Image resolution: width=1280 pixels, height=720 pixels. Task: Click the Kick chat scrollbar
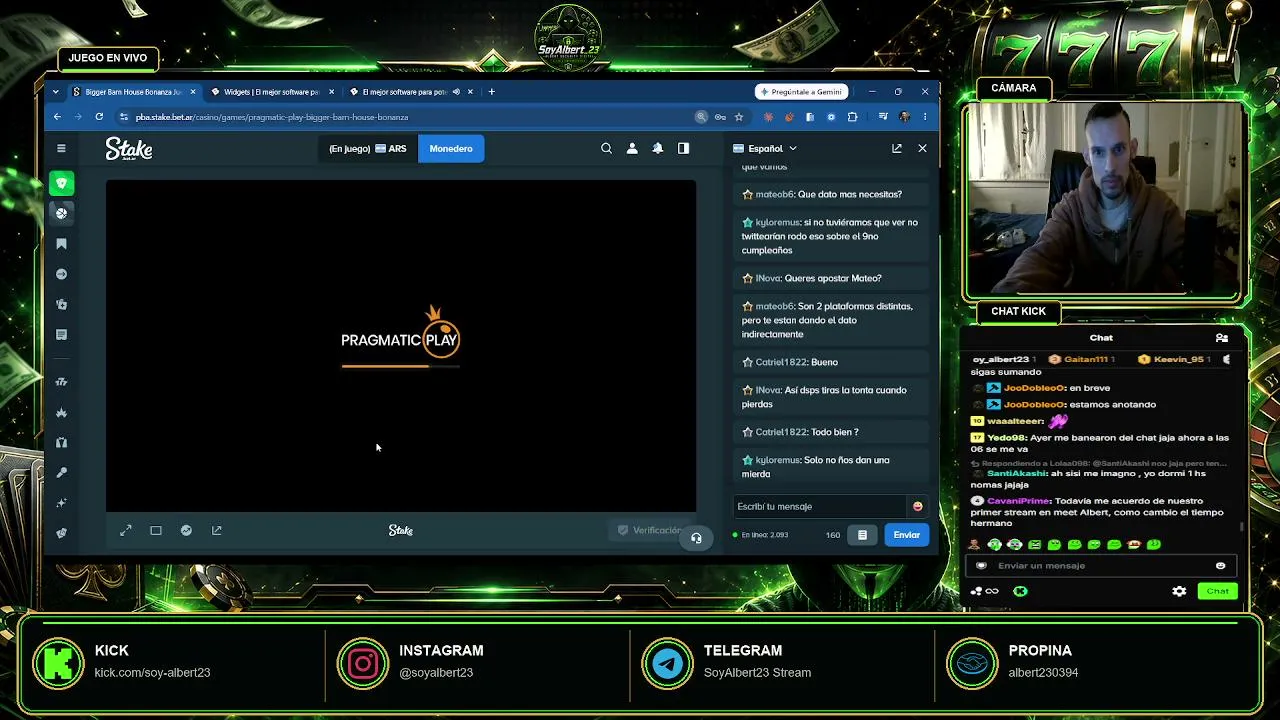click(x=1243, y=525)
